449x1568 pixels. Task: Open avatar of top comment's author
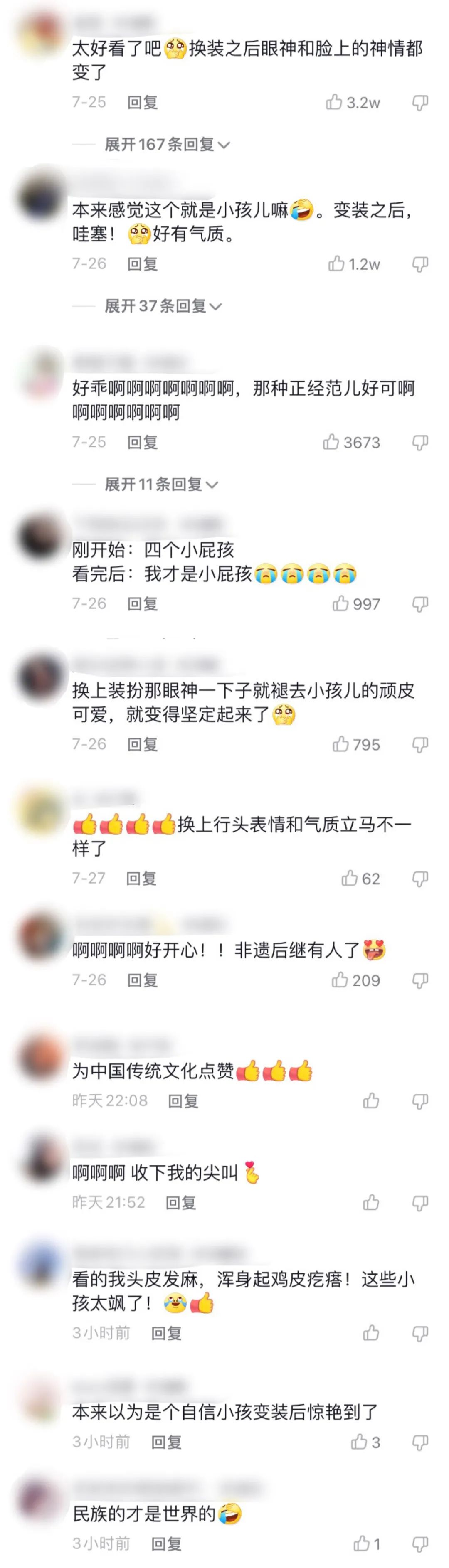41,33
